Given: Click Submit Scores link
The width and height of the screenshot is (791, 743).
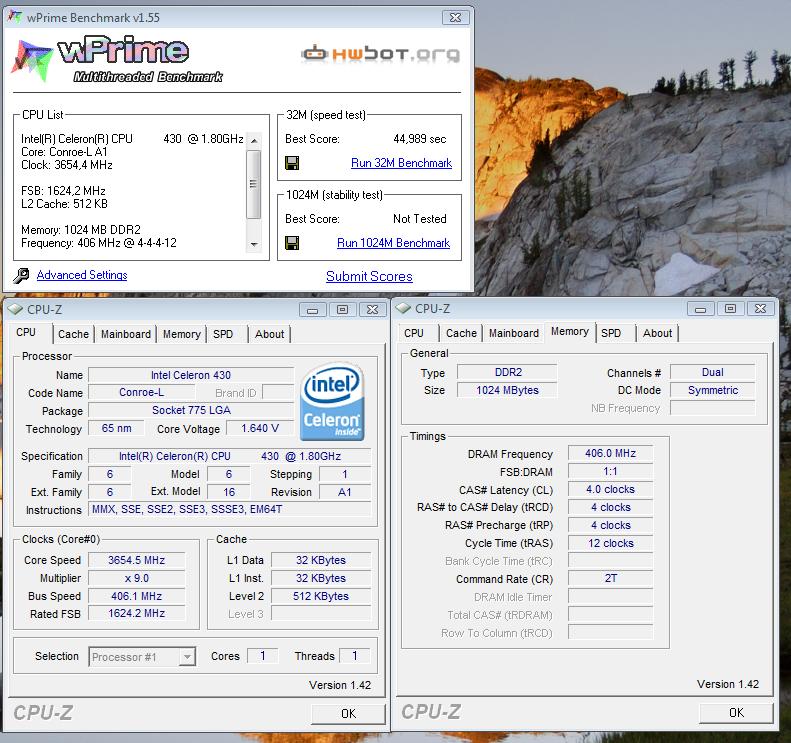Looking at the screenshot, I should pyautogui.click(x=369, y=276).
